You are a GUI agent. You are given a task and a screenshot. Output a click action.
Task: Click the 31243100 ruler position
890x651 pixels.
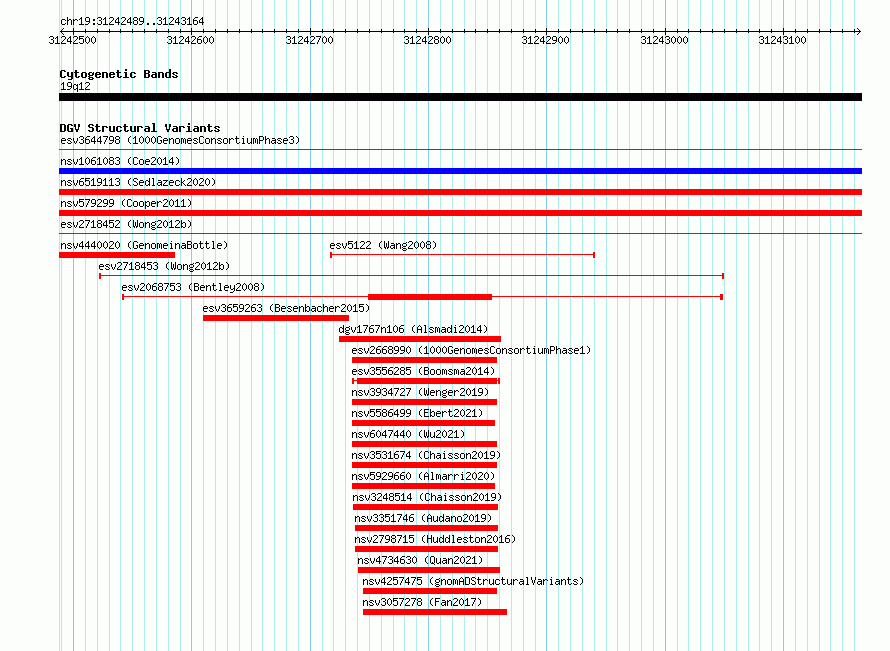click(x=782, y=40)
